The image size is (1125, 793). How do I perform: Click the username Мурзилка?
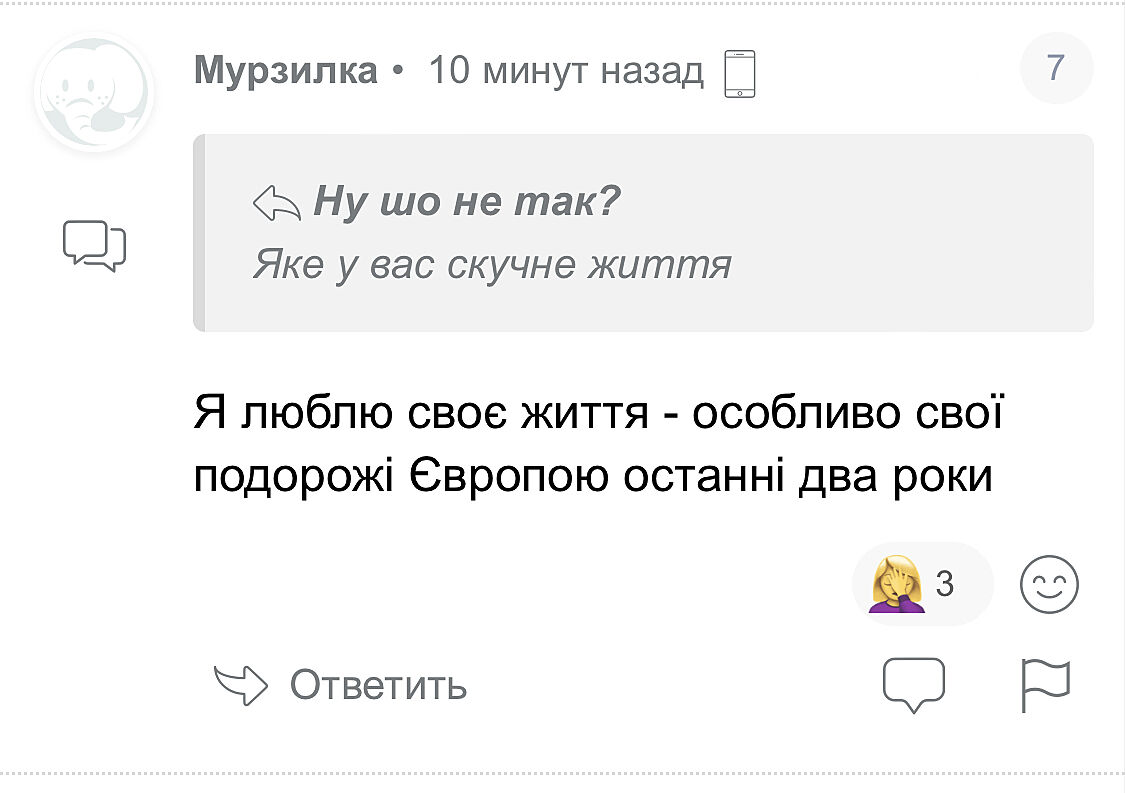286,71
